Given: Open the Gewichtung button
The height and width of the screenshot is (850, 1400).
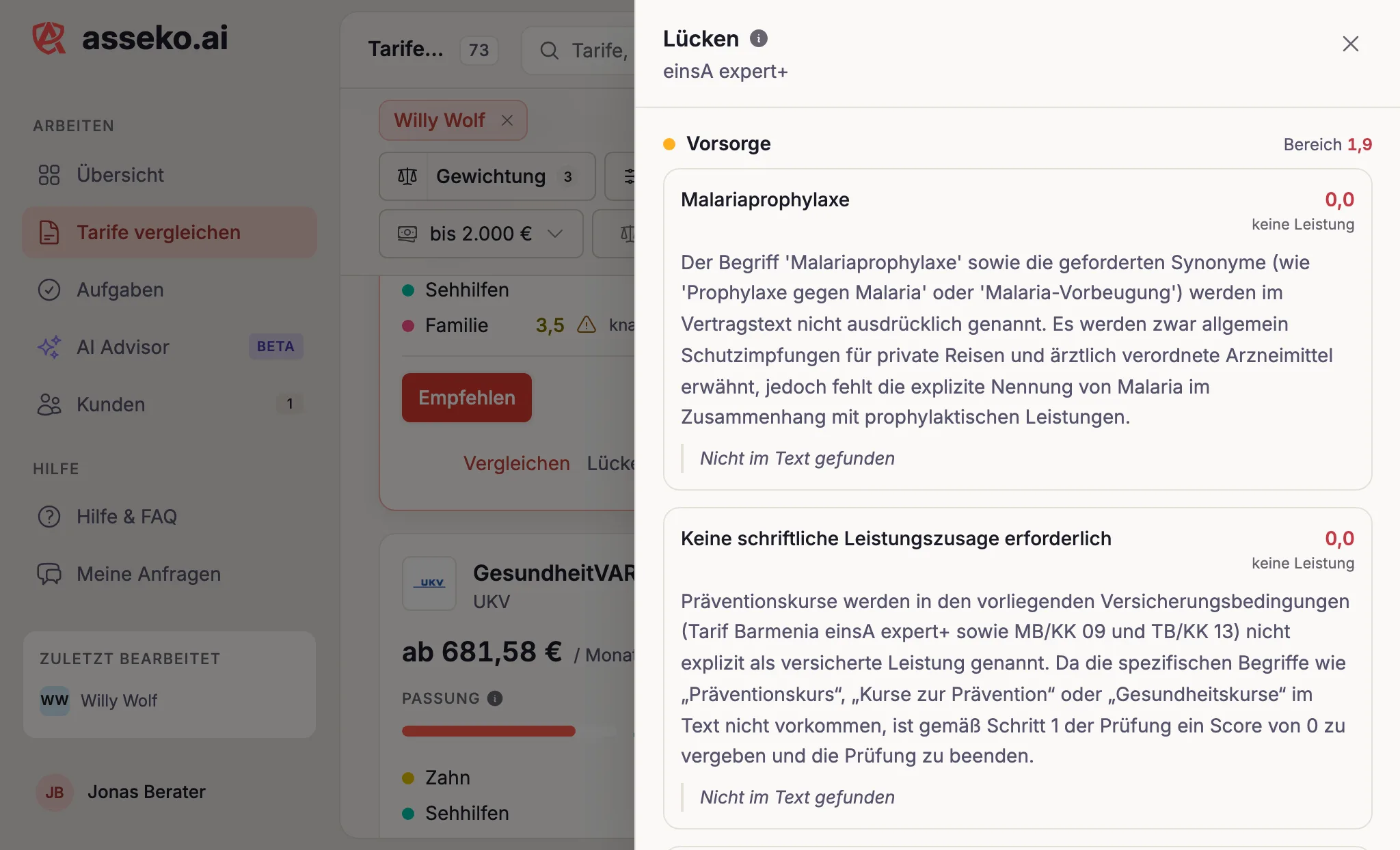Looking at the screenshot, I should pos(487,176).
